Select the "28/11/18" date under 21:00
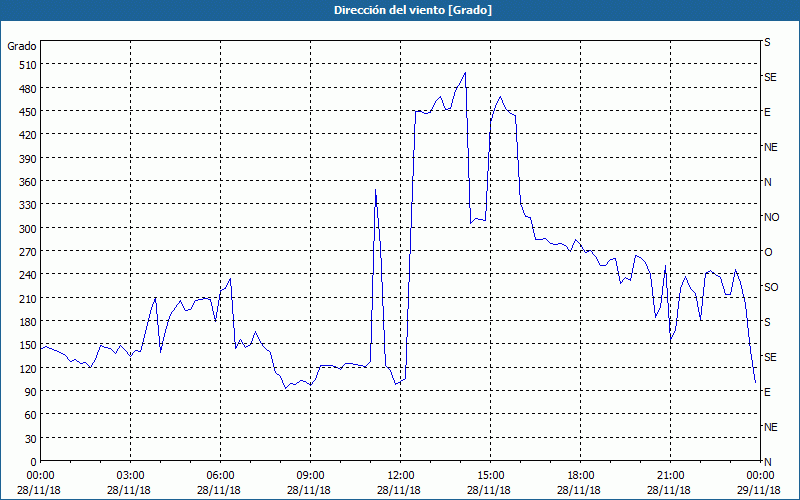The height and width of the screenshot is (500, 800). coord(669,490)
